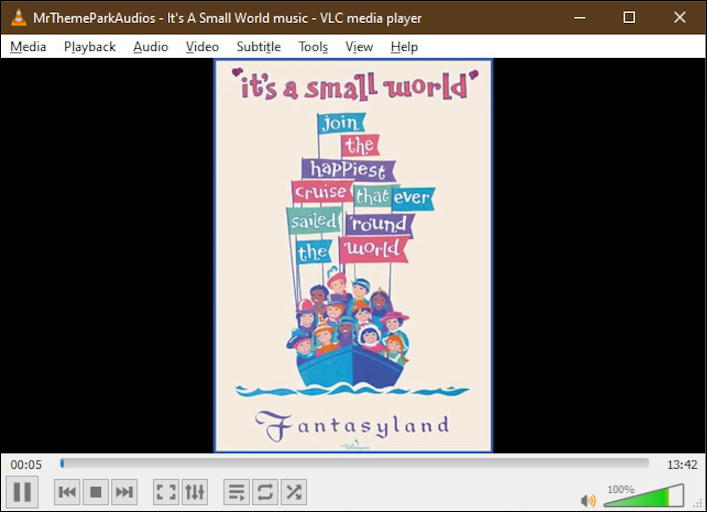
Task: Expand the Subtitle menu
Action: (258, 47)
